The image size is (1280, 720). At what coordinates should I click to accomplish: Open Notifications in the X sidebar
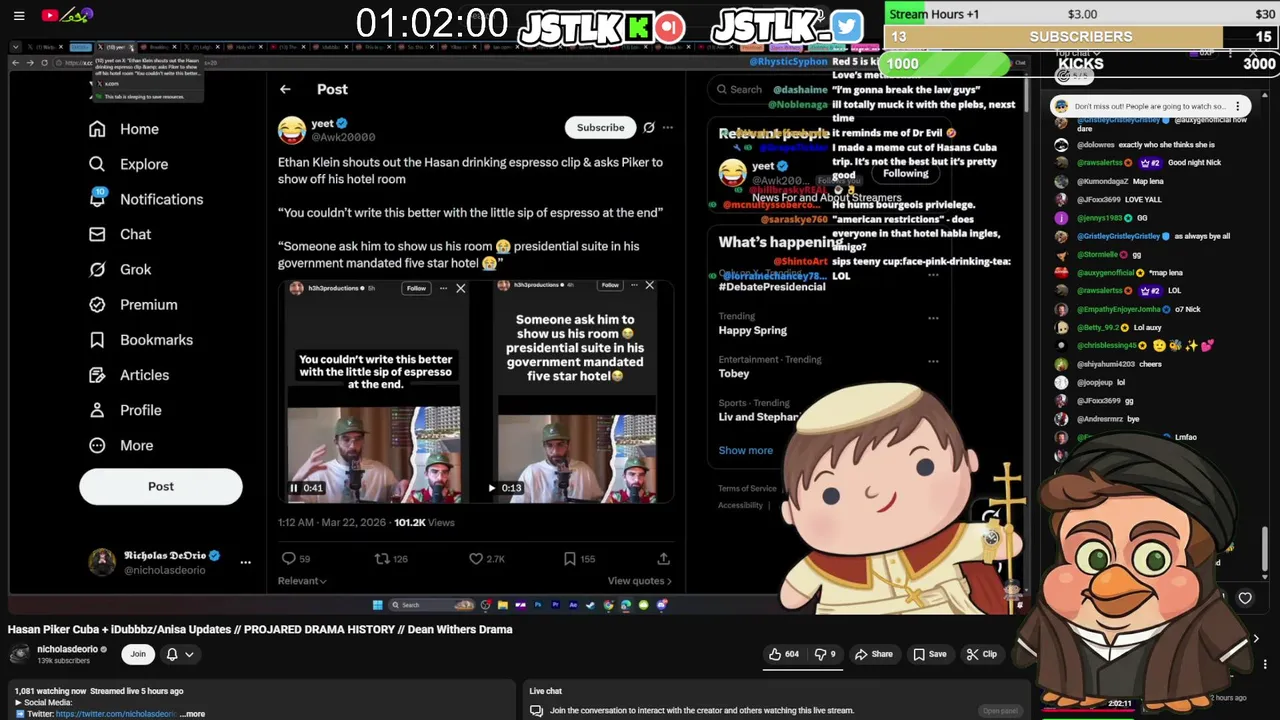146,199
